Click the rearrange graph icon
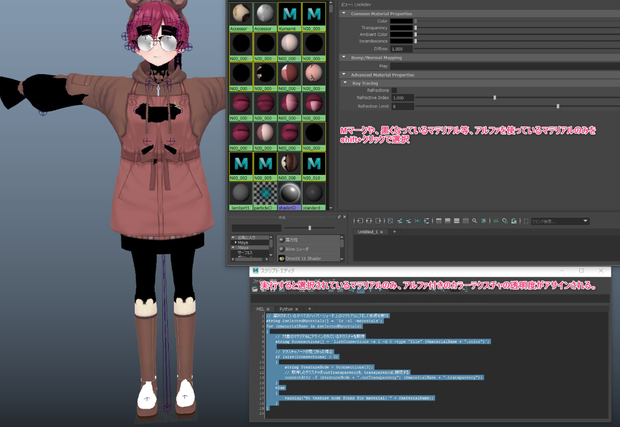Viewport: 620px width, 427px height. pyautogui.click(x=417, y=221)
